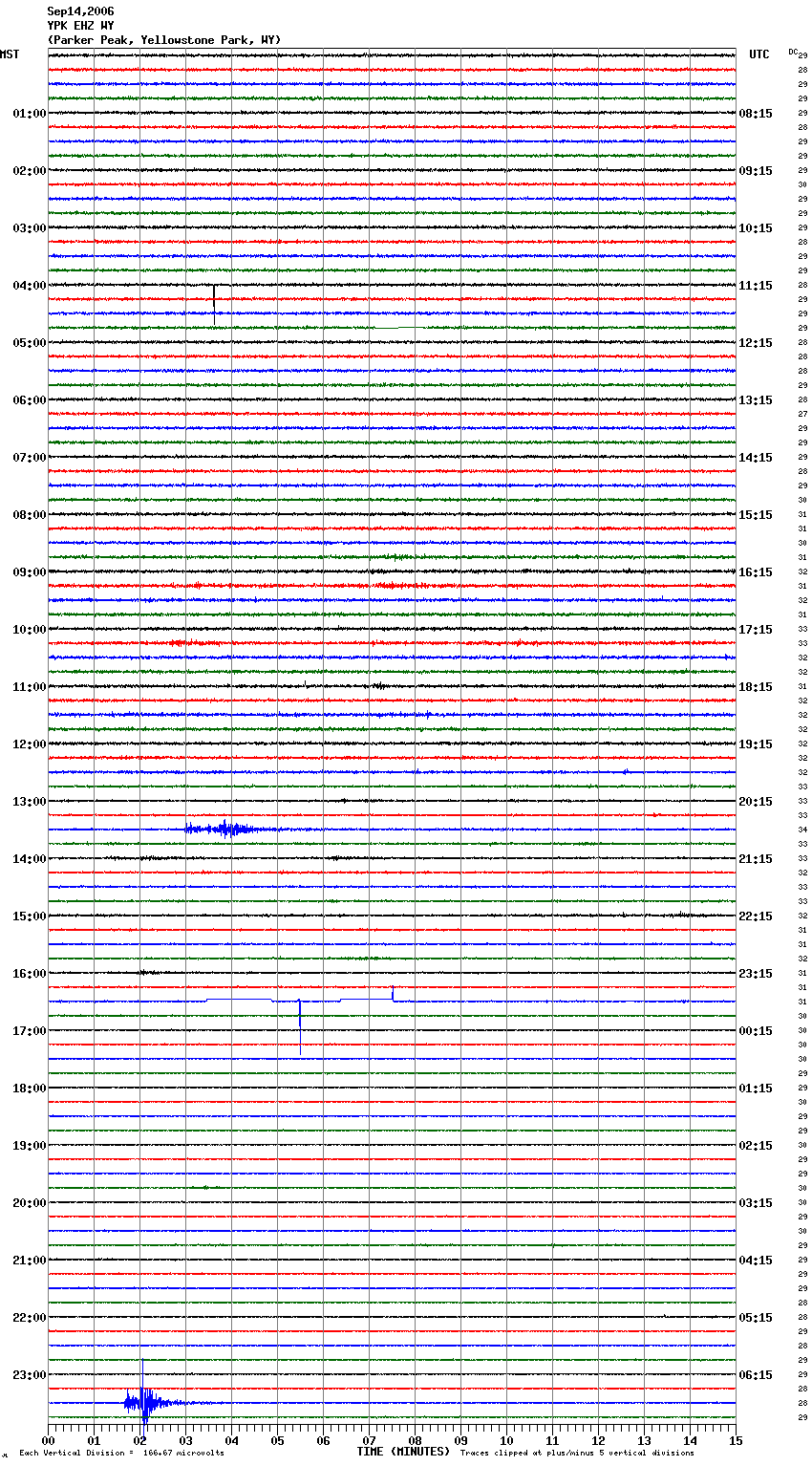Select the MST hour label '19:00'

click(30, 1146)
